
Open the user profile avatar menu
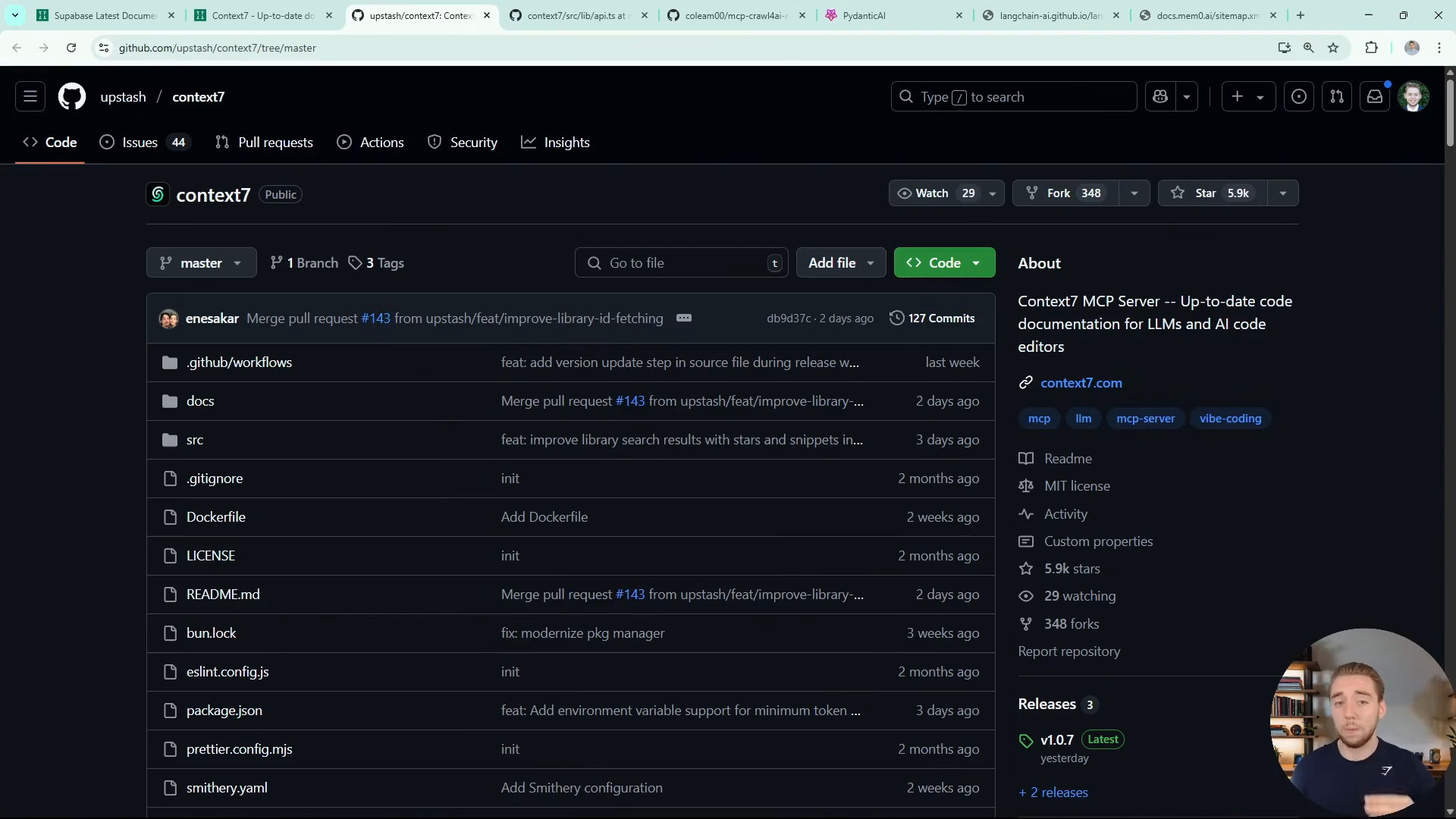click(1414, 96)
